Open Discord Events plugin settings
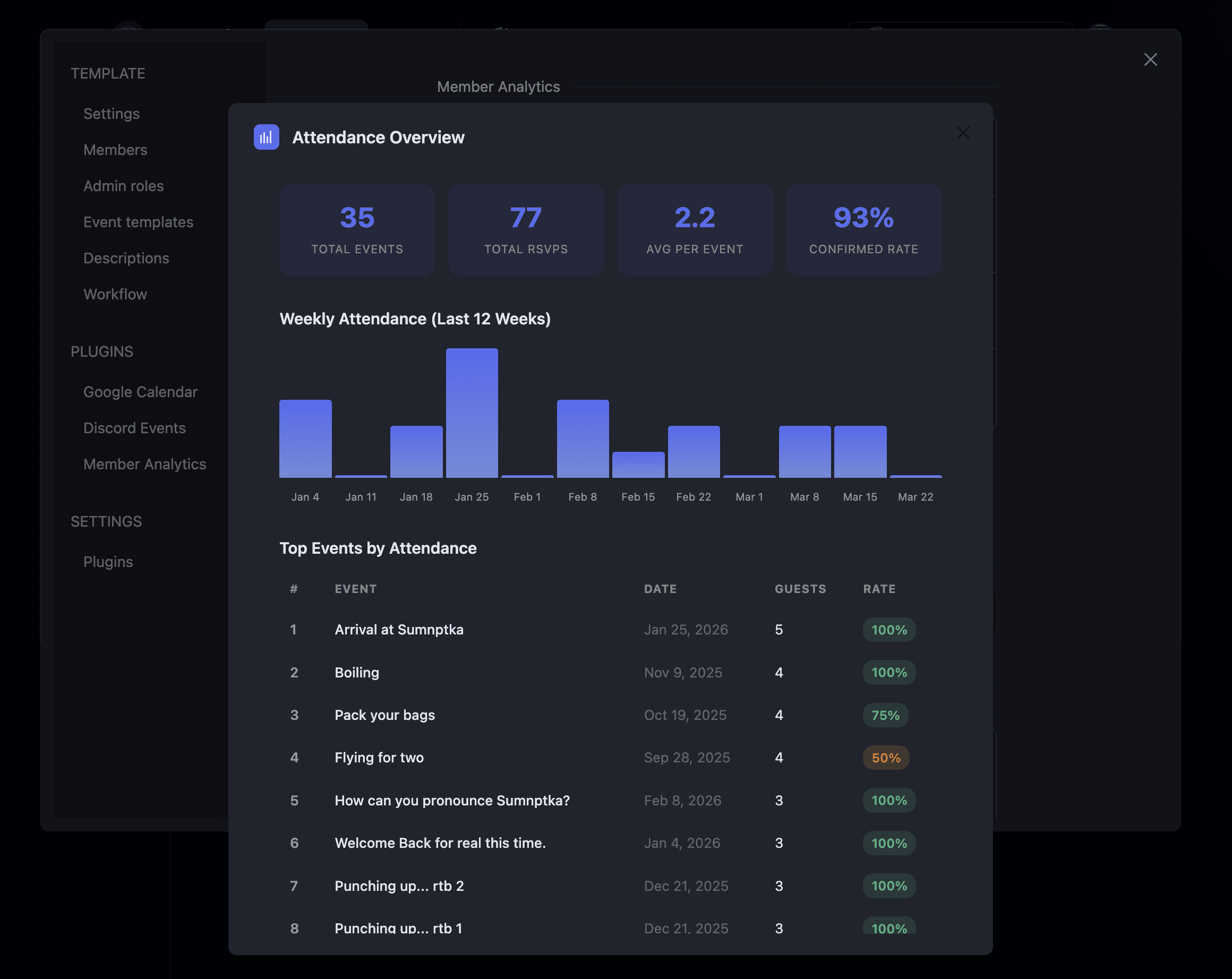This screenshot has height=979, width=1232. point(135,428)
